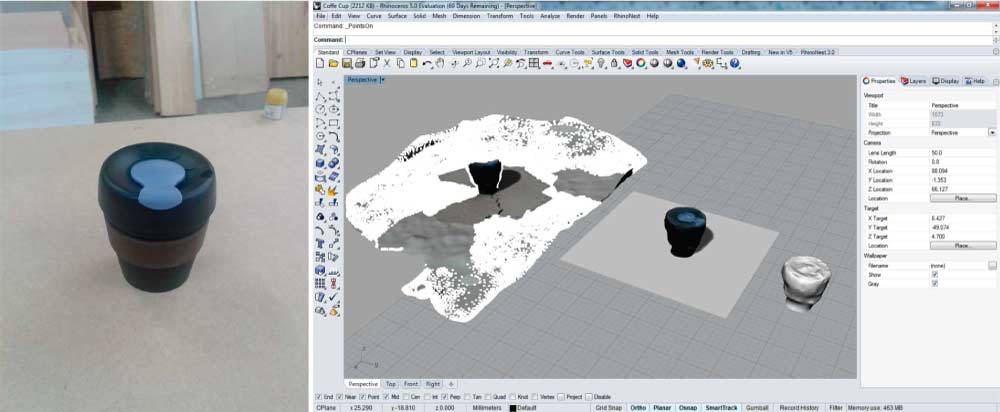Click the Record History status pane
Viewport: 1000px width, 412px height.
(798, 408)
